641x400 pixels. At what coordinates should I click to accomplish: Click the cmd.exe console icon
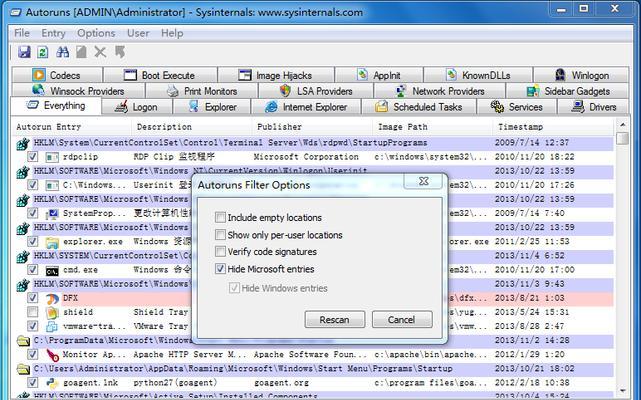pyautogui.click(x=52, y=270)
